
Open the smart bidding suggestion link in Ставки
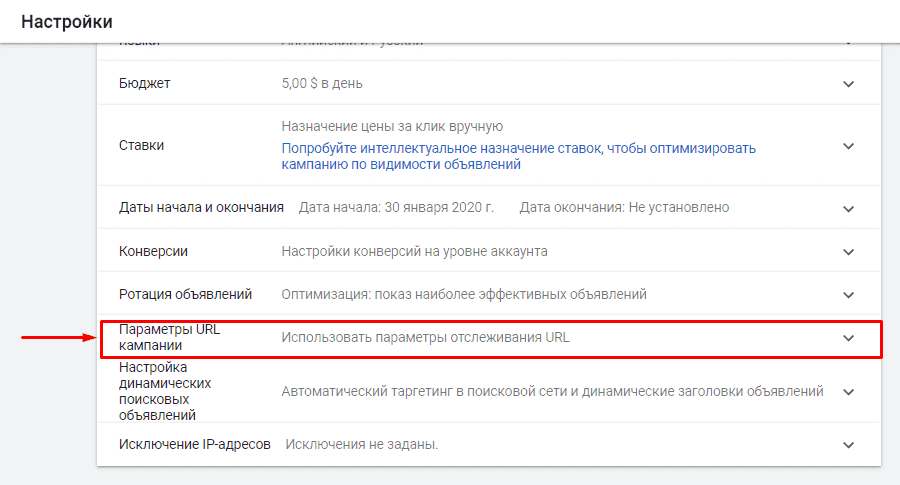[518, 156]
